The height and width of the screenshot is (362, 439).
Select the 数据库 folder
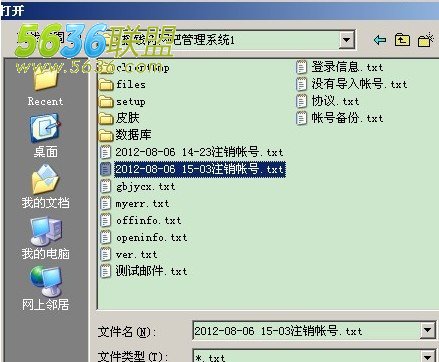coord(125,135)
